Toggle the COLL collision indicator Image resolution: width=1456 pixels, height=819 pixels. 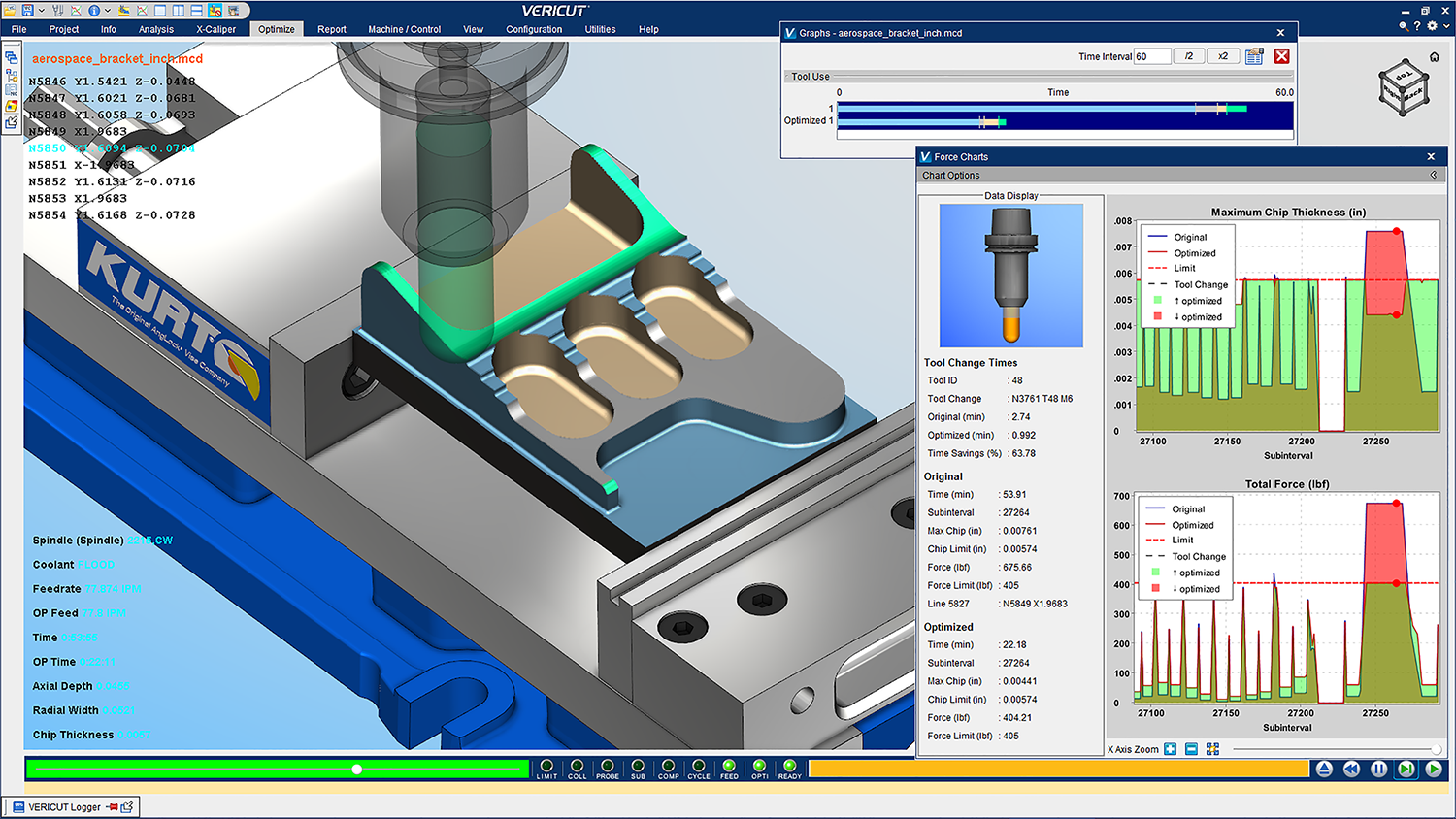click(577, 767)
